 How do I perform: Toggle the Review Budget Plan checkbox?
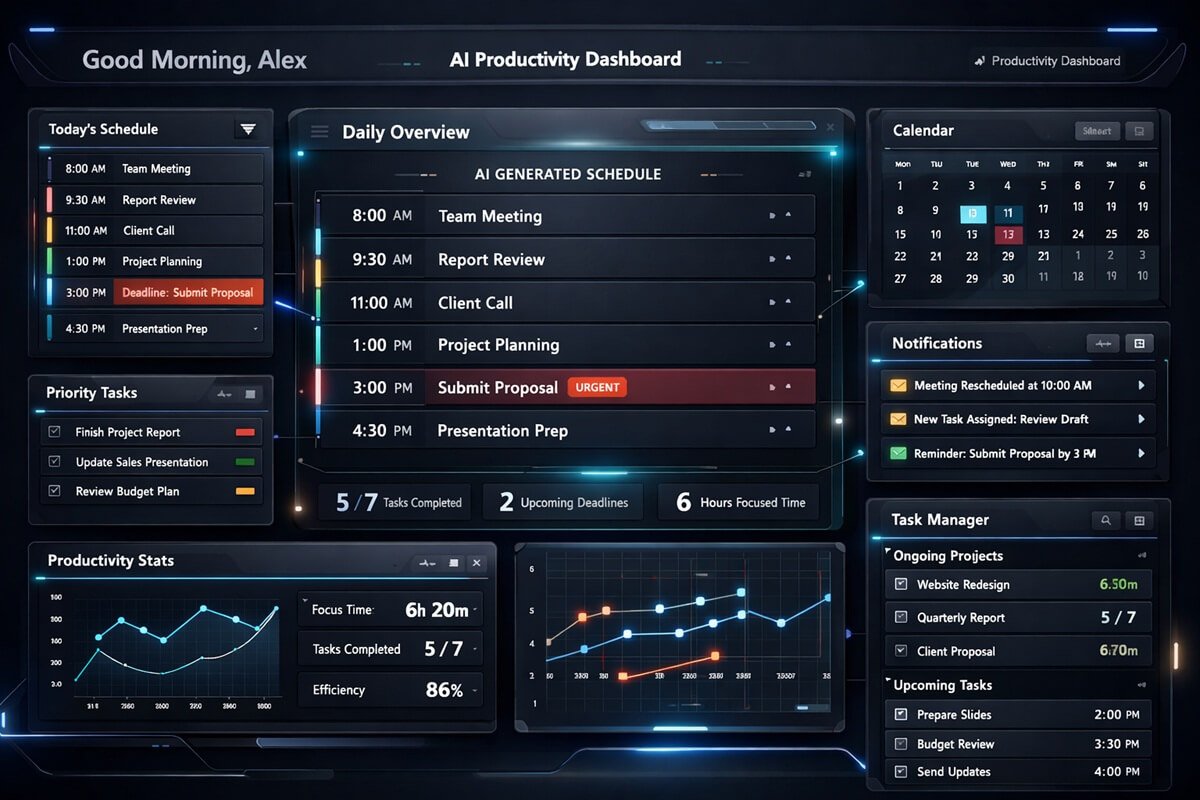coord(55,491)
